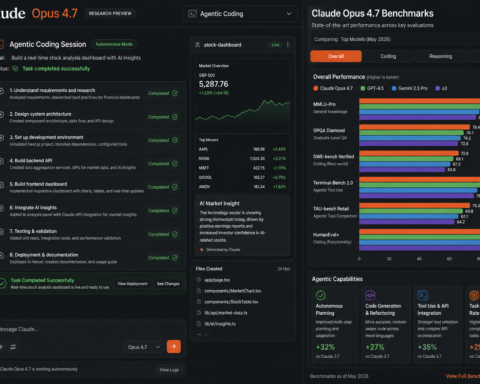Click the green check beside Task completed successfully

coord(15,69)
